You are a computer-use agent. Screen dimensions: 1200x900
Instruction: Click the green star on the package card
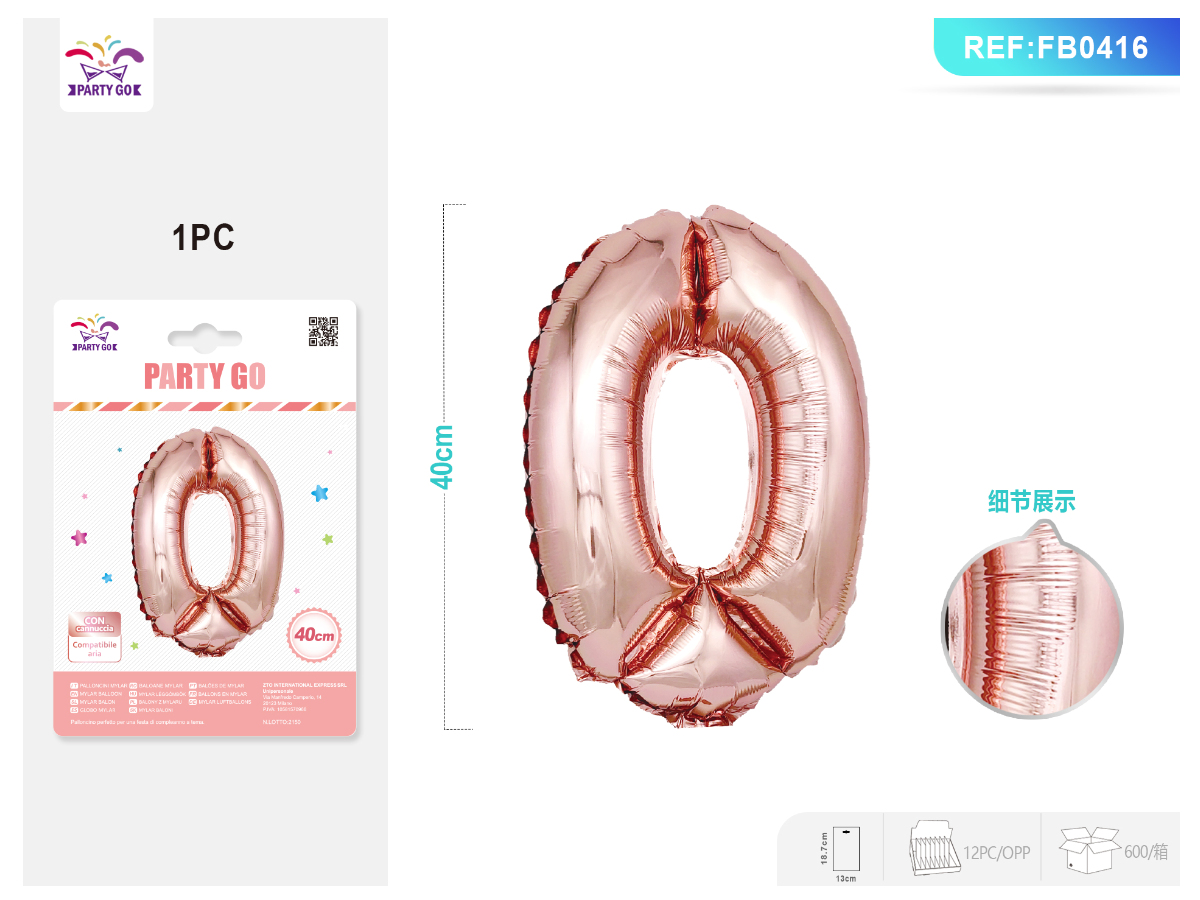[327, 539]
